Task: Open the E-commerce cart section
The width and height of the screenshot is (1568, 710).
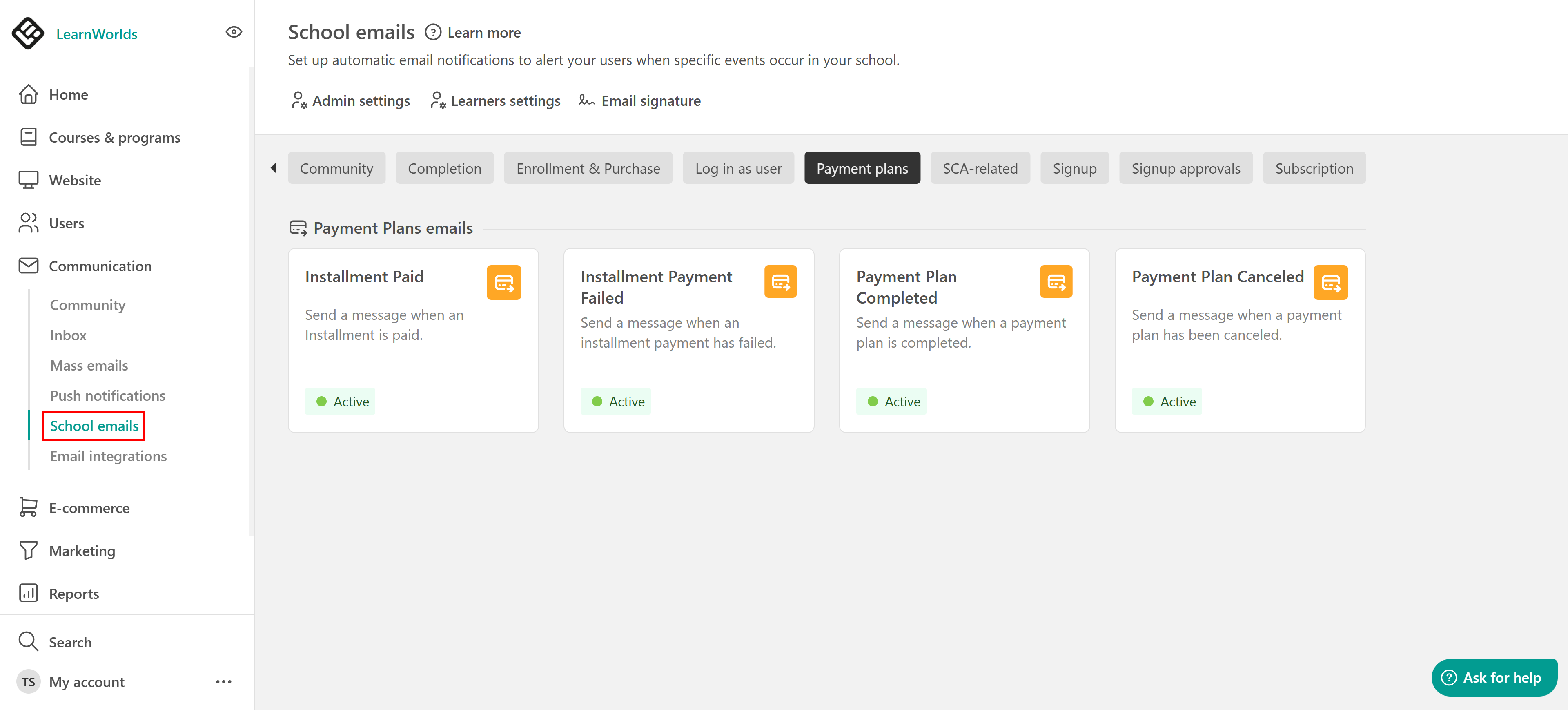Action: [89, 507]
